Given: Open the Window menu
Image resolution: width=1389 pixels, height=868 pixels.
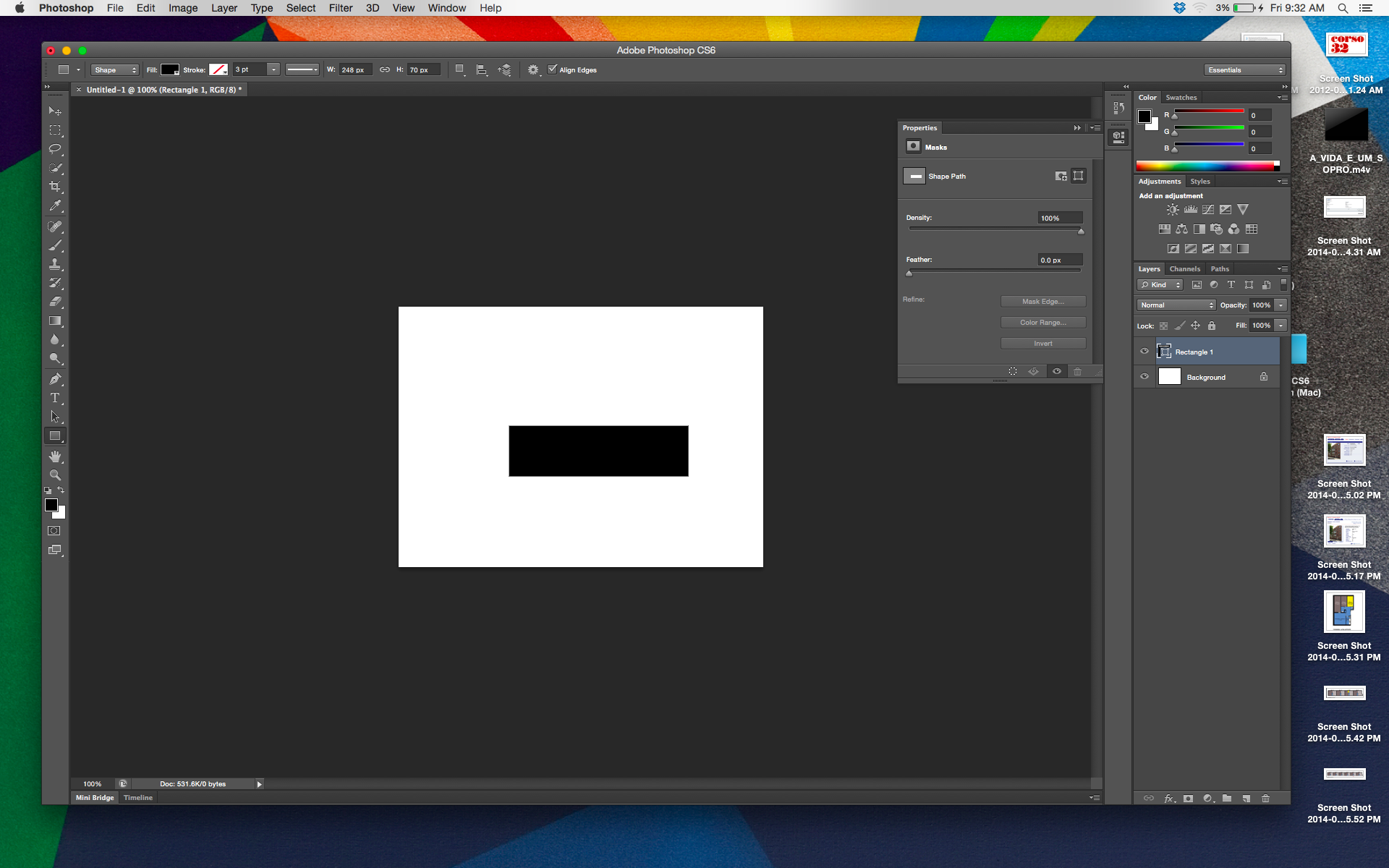Looking at the screenshot, I should [446, 8].
